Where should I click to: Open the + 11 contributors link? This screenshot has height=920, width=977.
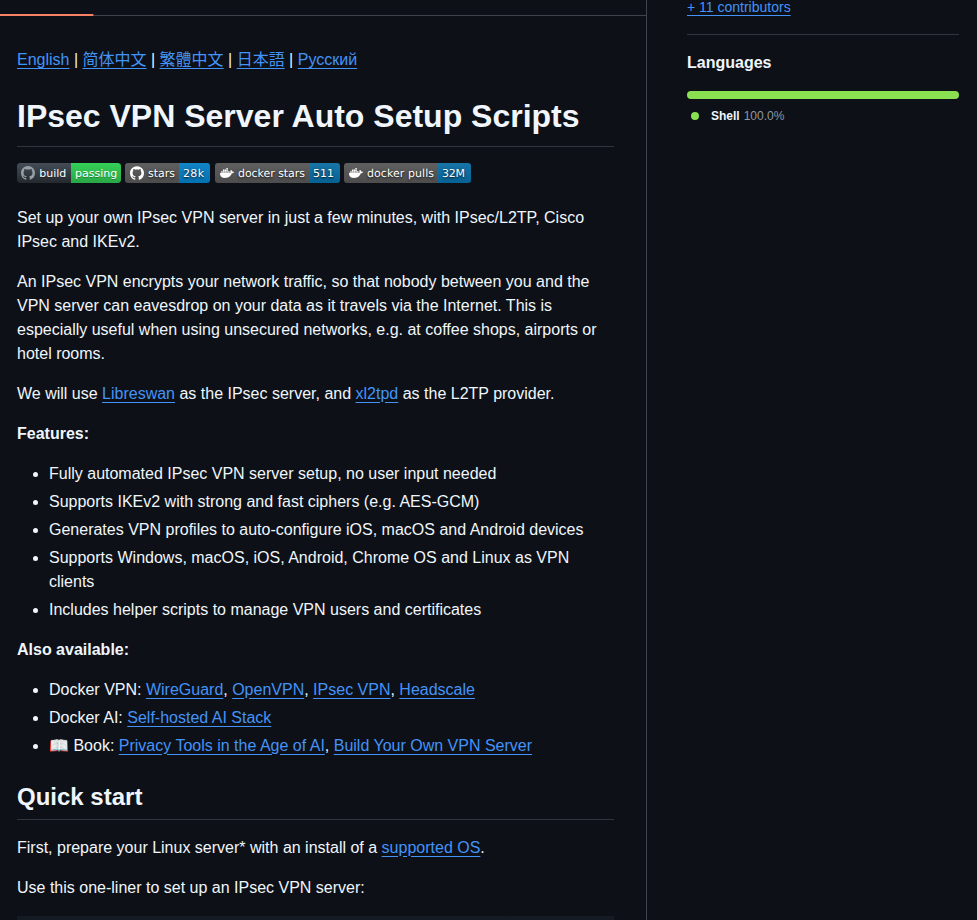(738, 7)
